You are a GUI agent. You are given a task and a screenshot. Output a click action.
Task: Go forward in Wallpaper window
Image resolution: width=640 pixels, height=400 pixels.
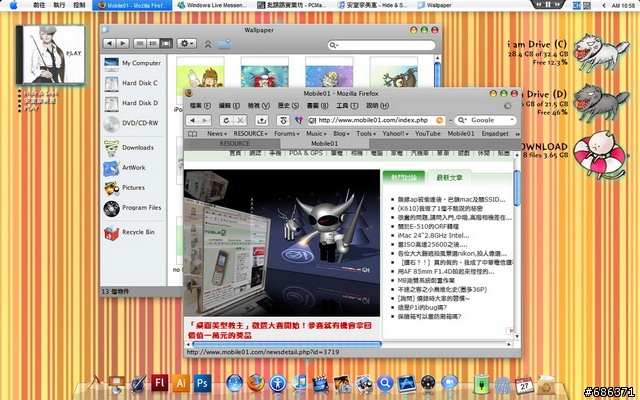(123, 43)
